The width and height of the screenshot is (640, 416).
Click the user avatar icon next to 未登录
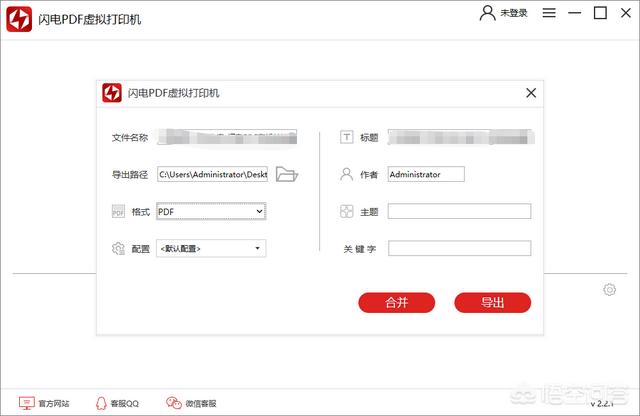click(x=487, y=13)
